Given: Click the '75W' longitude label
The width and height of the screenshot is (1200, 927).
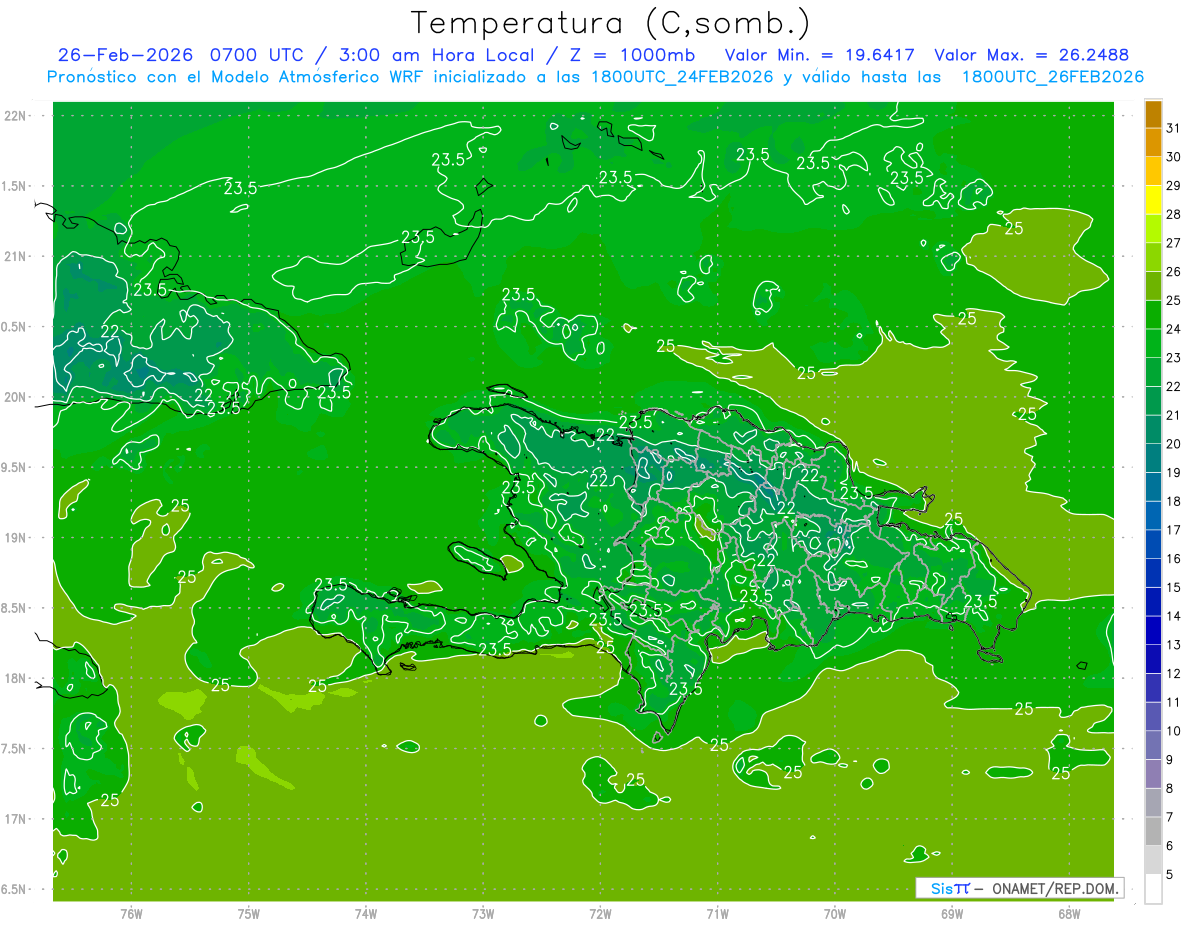Looking at the screenshot, I should (x=249, y=914).
